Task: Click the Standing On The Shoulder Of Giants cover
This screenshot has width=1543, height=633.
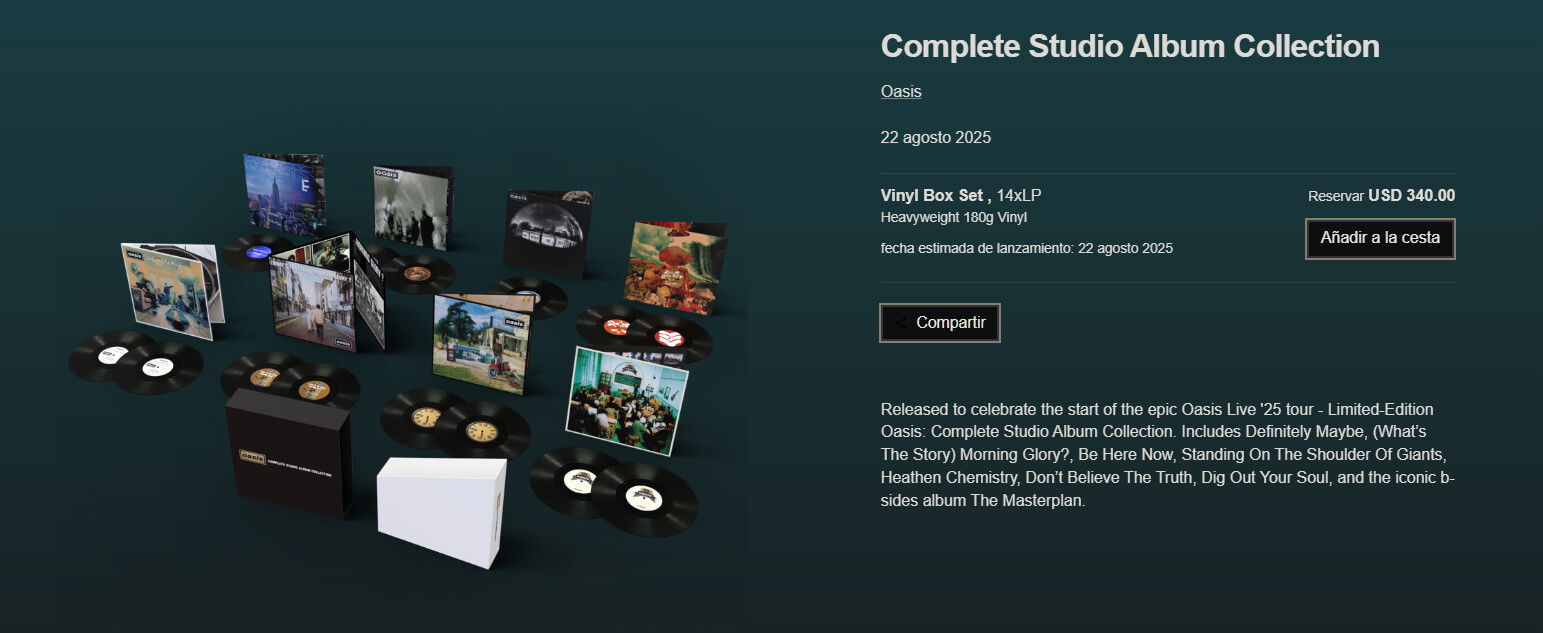Action: [285, 193]
